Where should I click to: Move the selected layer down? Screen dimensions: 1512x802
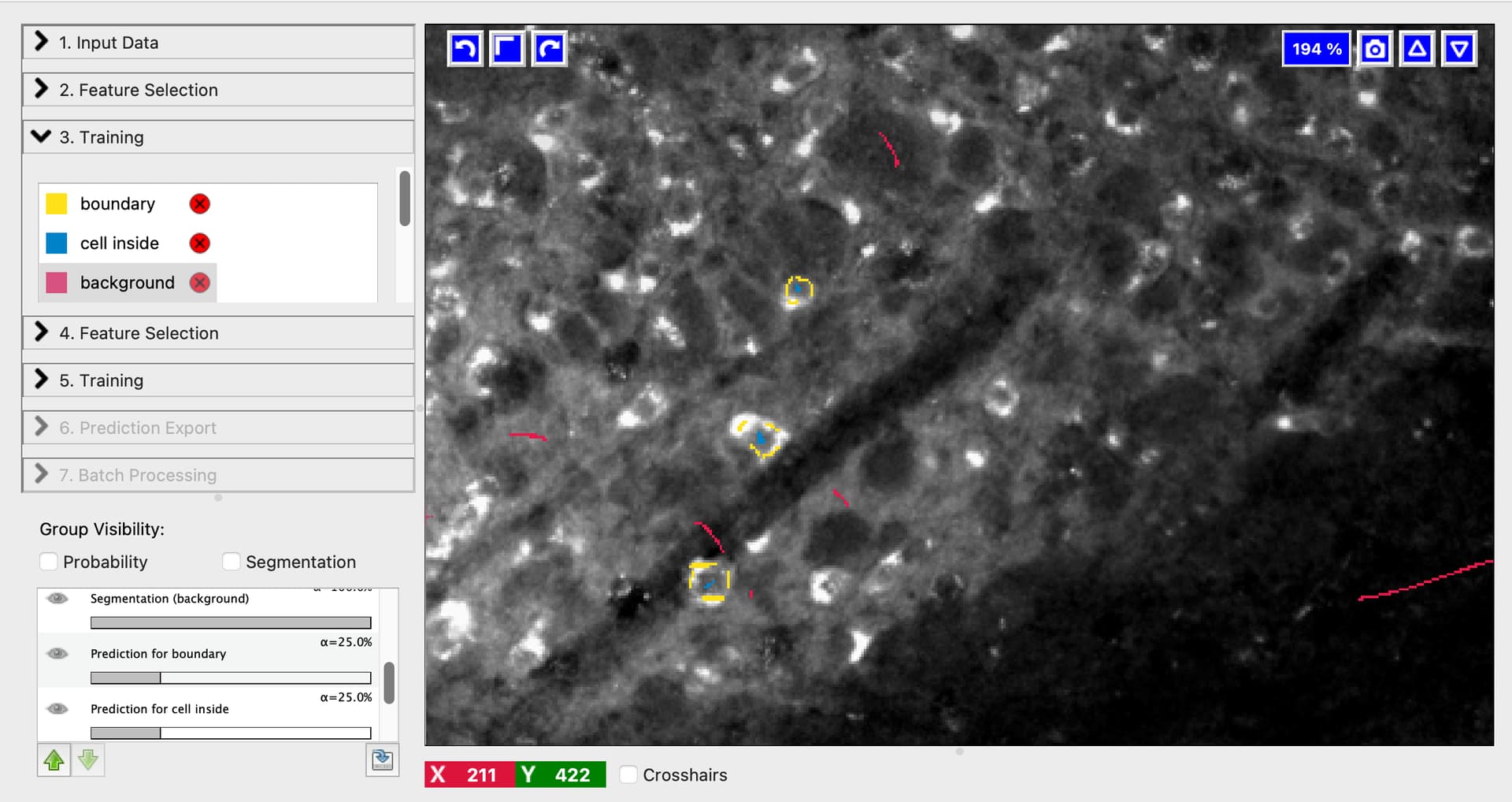[88, 760]
